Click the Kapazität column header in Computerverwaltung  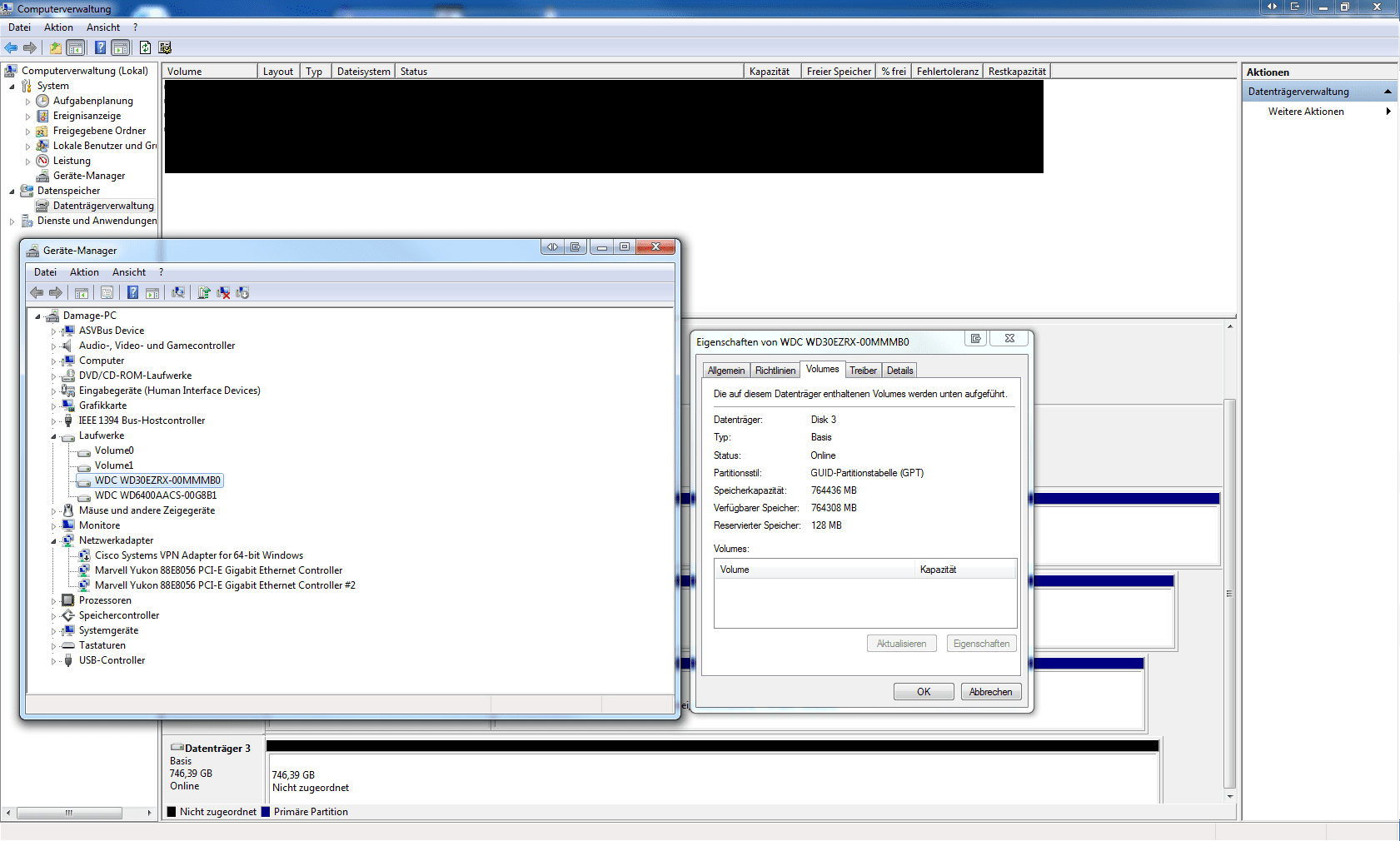coord(772,72)
